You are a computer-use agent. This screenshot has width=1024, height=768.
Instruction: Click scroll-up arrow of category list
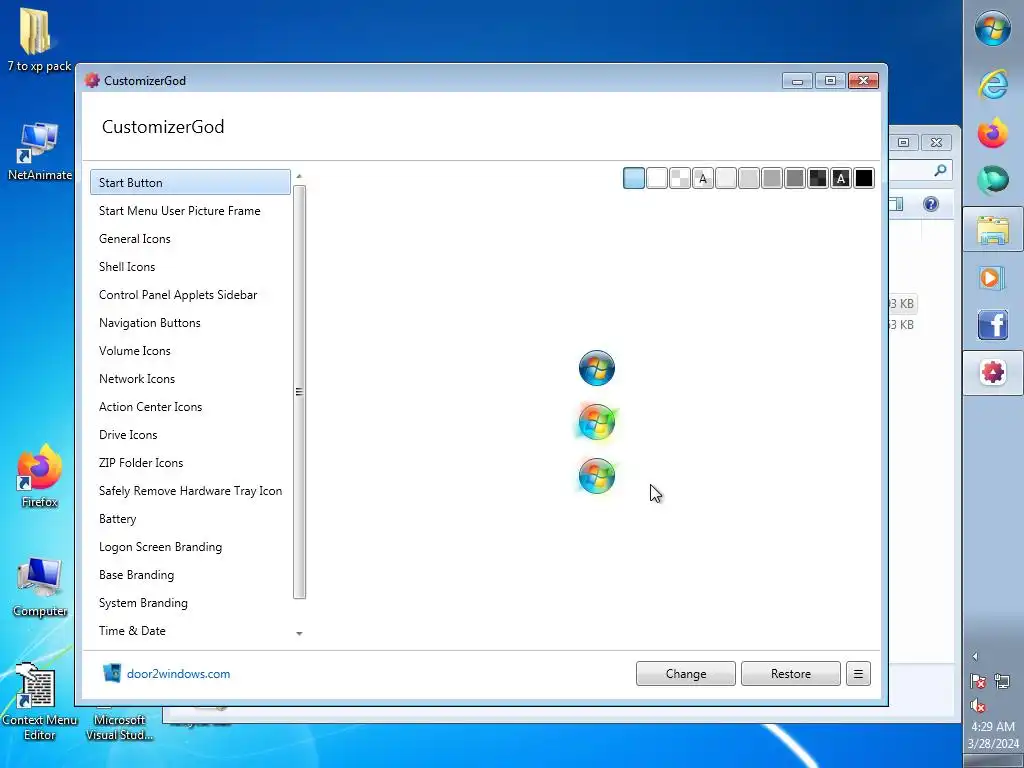(299, 176)
